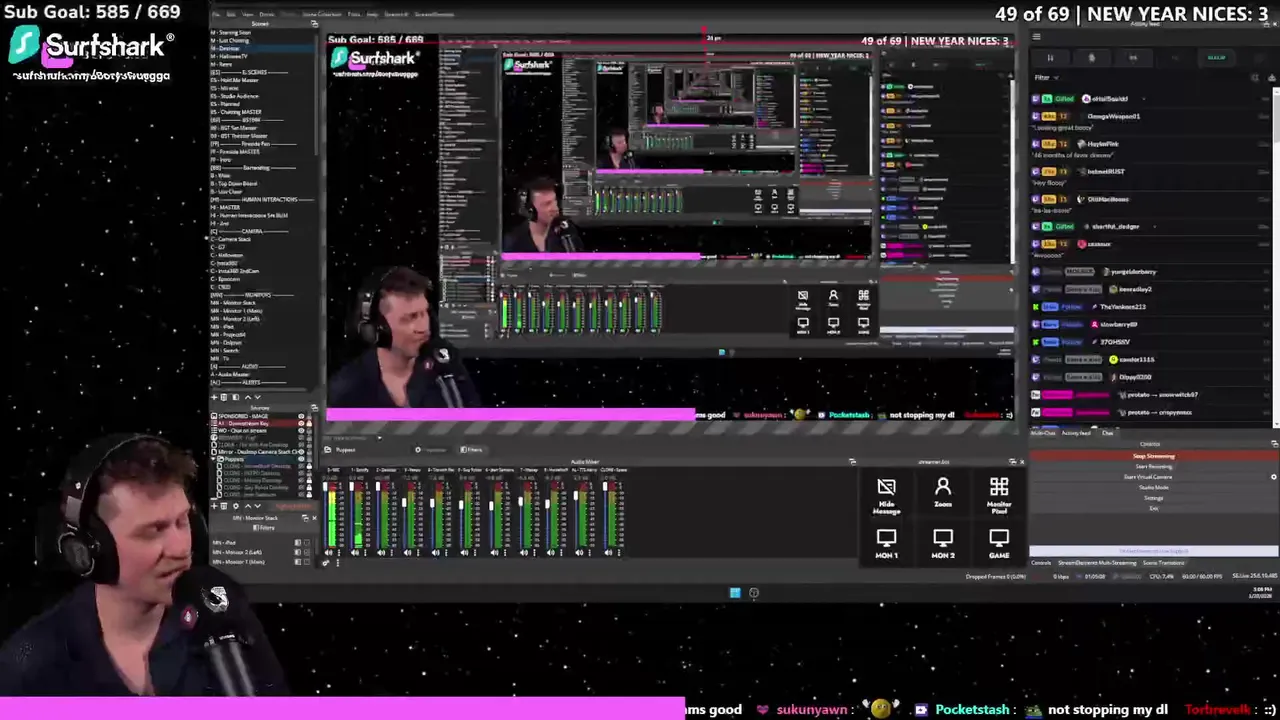Open three-dot menu for CLONE channel

pyautogui.click(x=618, y=553)
